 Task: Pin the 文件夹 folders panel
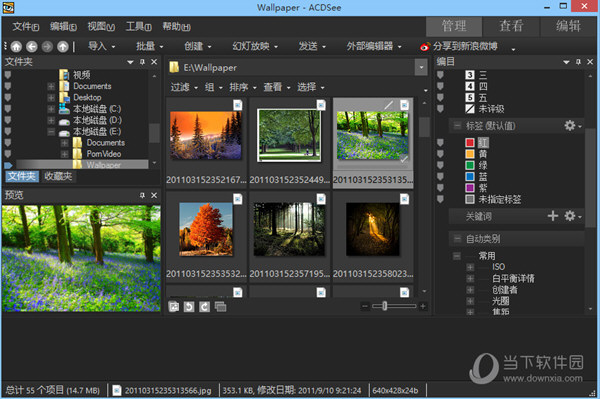(x=142, y=62)
